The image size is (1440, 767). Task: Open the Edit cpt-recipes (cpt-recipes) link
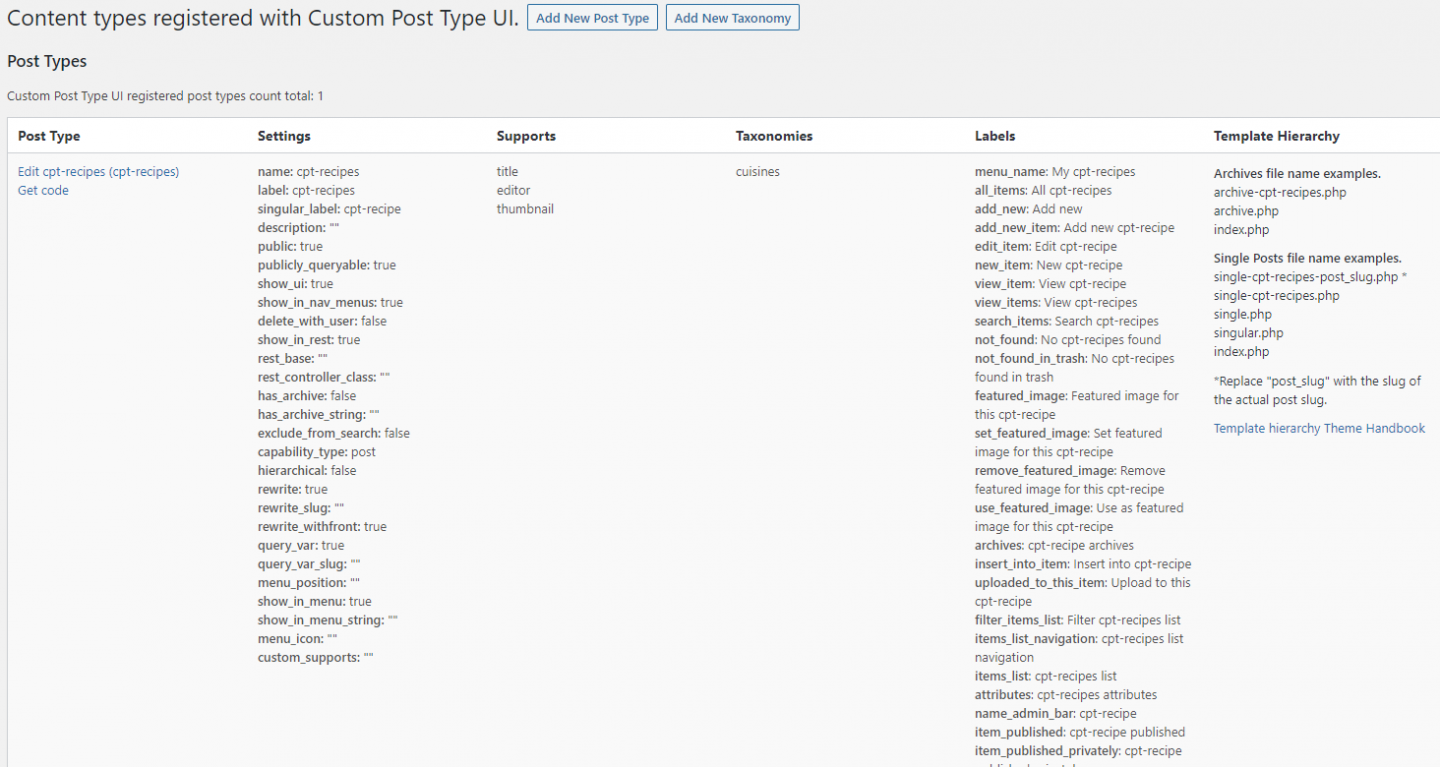pyautogui.click(x=98, y=172)
